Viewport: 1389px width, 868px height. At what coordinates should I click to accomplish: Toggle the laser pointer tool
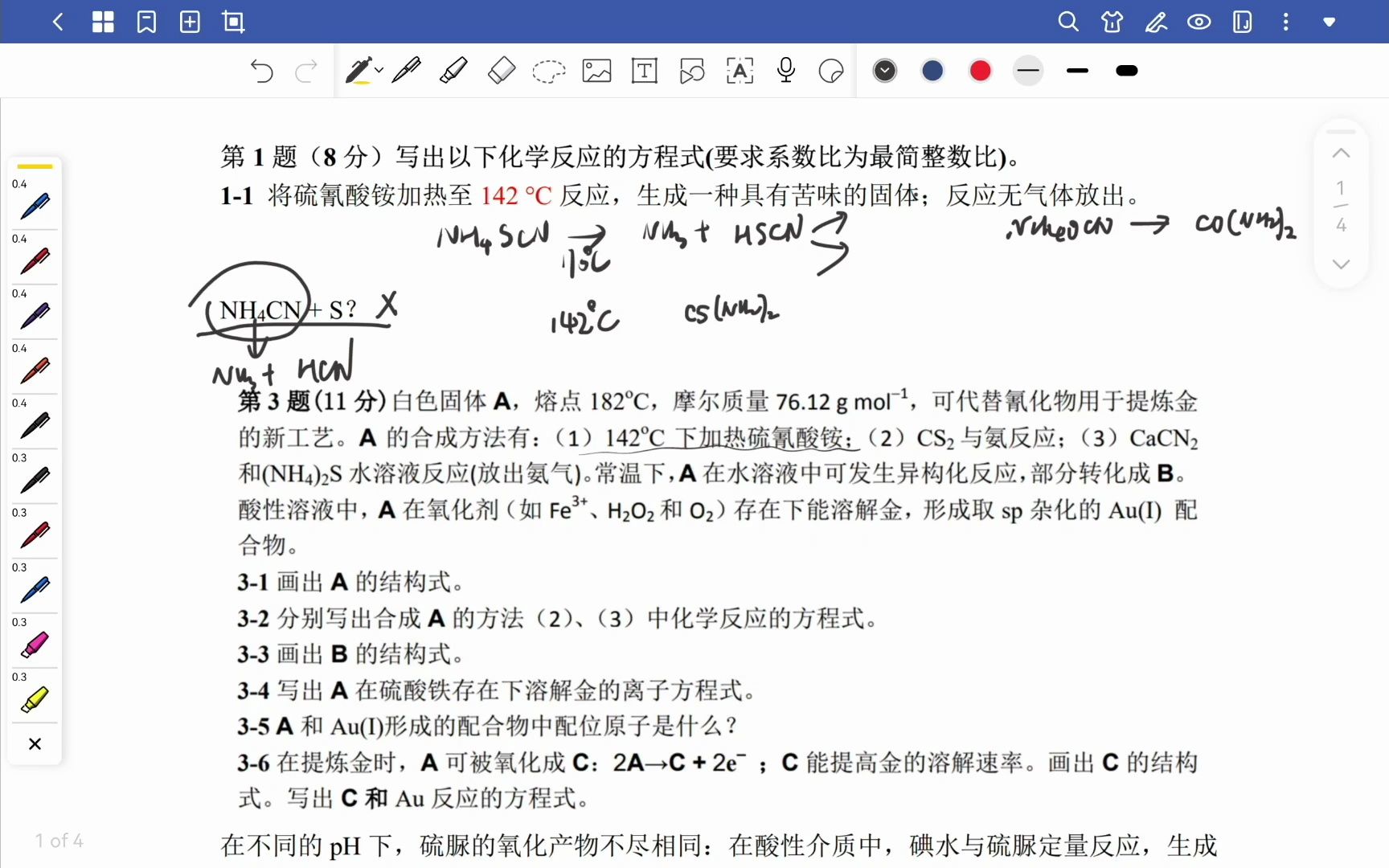point(830,71)
